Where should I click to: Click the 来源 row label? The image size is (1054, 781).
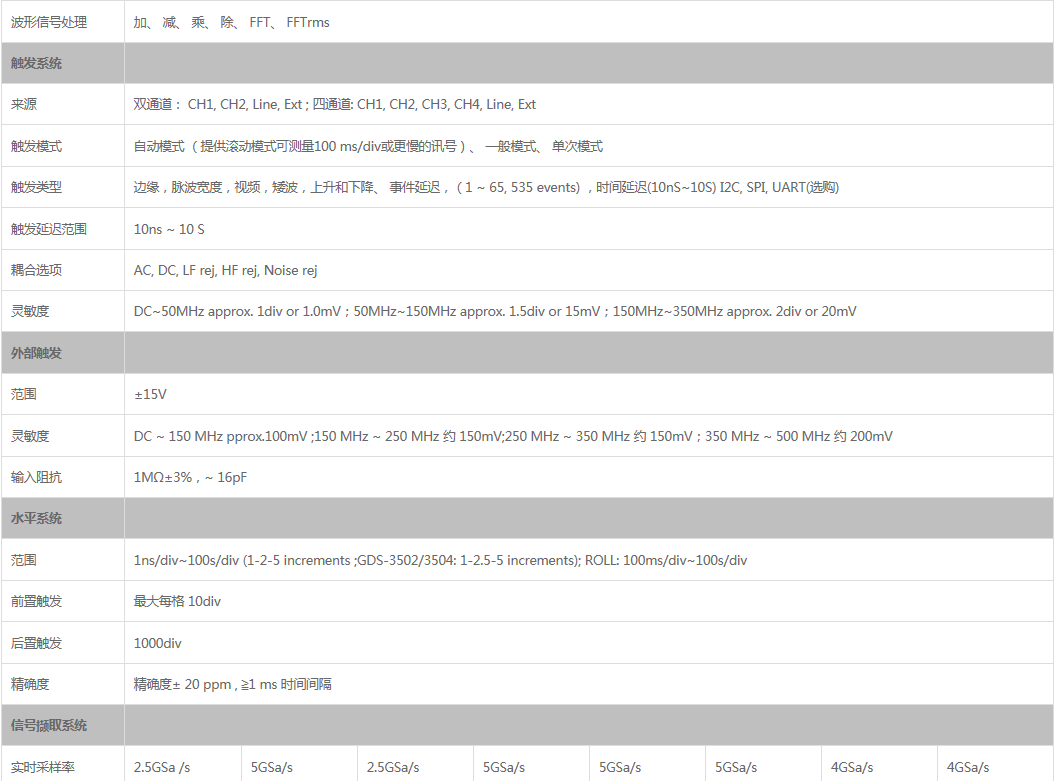[24, 104]
